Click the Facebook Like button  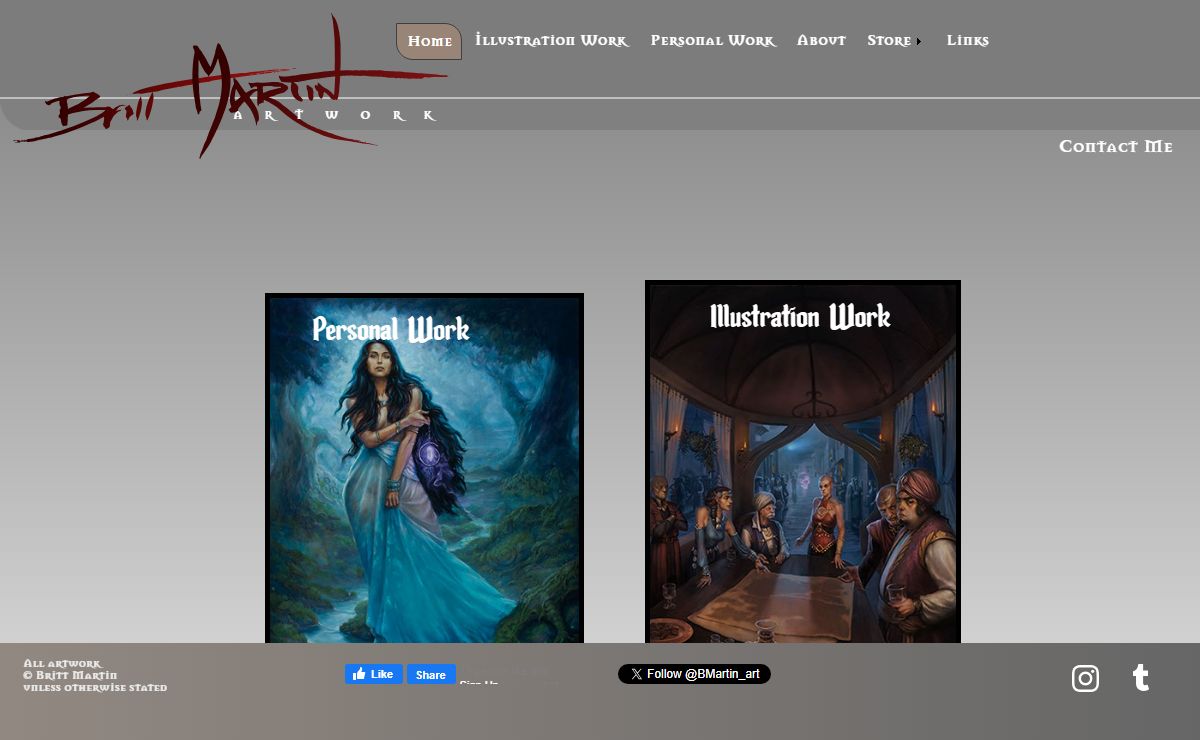pyautogui.click(x=374, y=674)
